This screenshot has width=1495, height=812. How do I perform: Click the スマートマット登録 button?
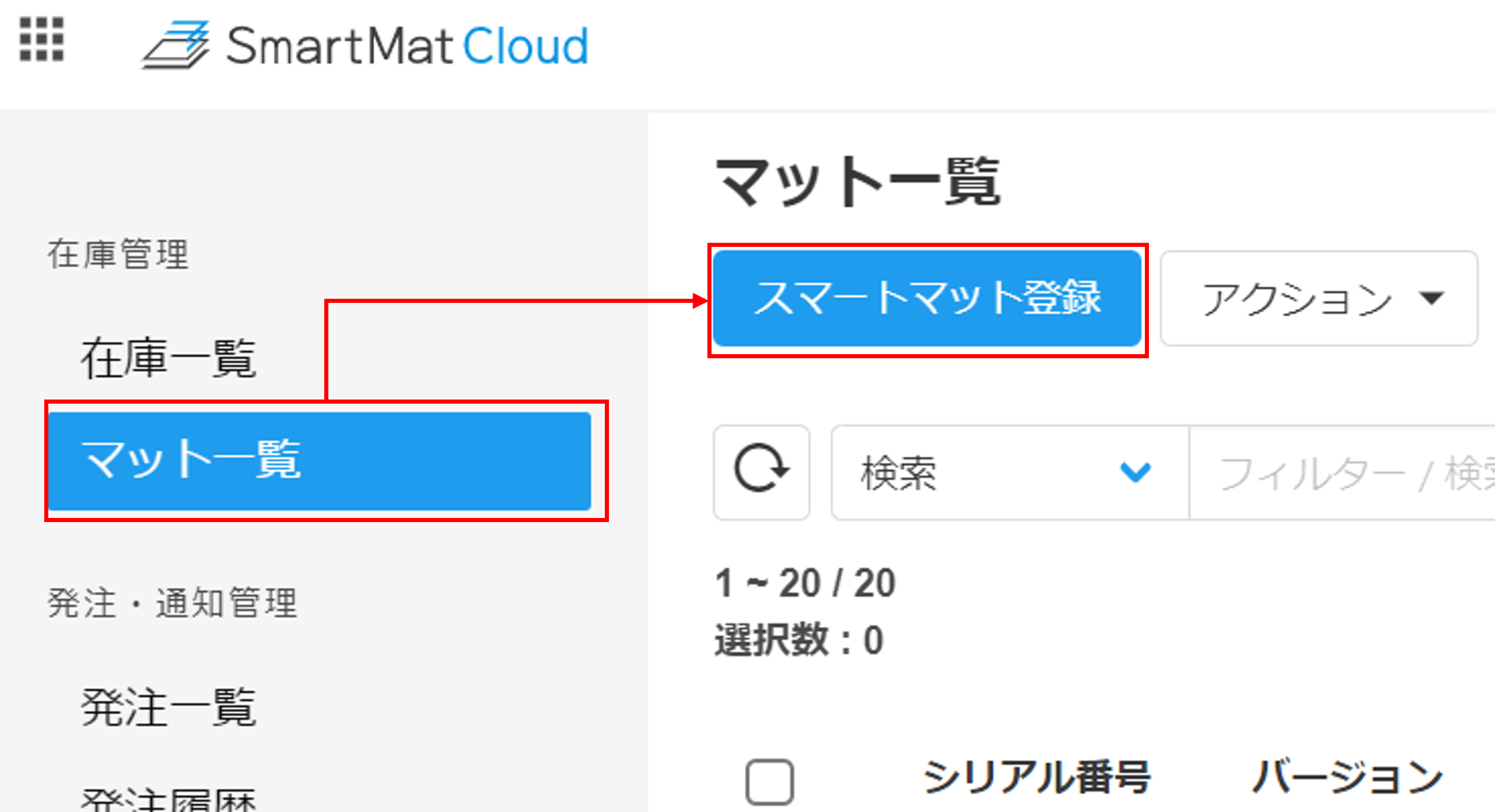[927, 298]
